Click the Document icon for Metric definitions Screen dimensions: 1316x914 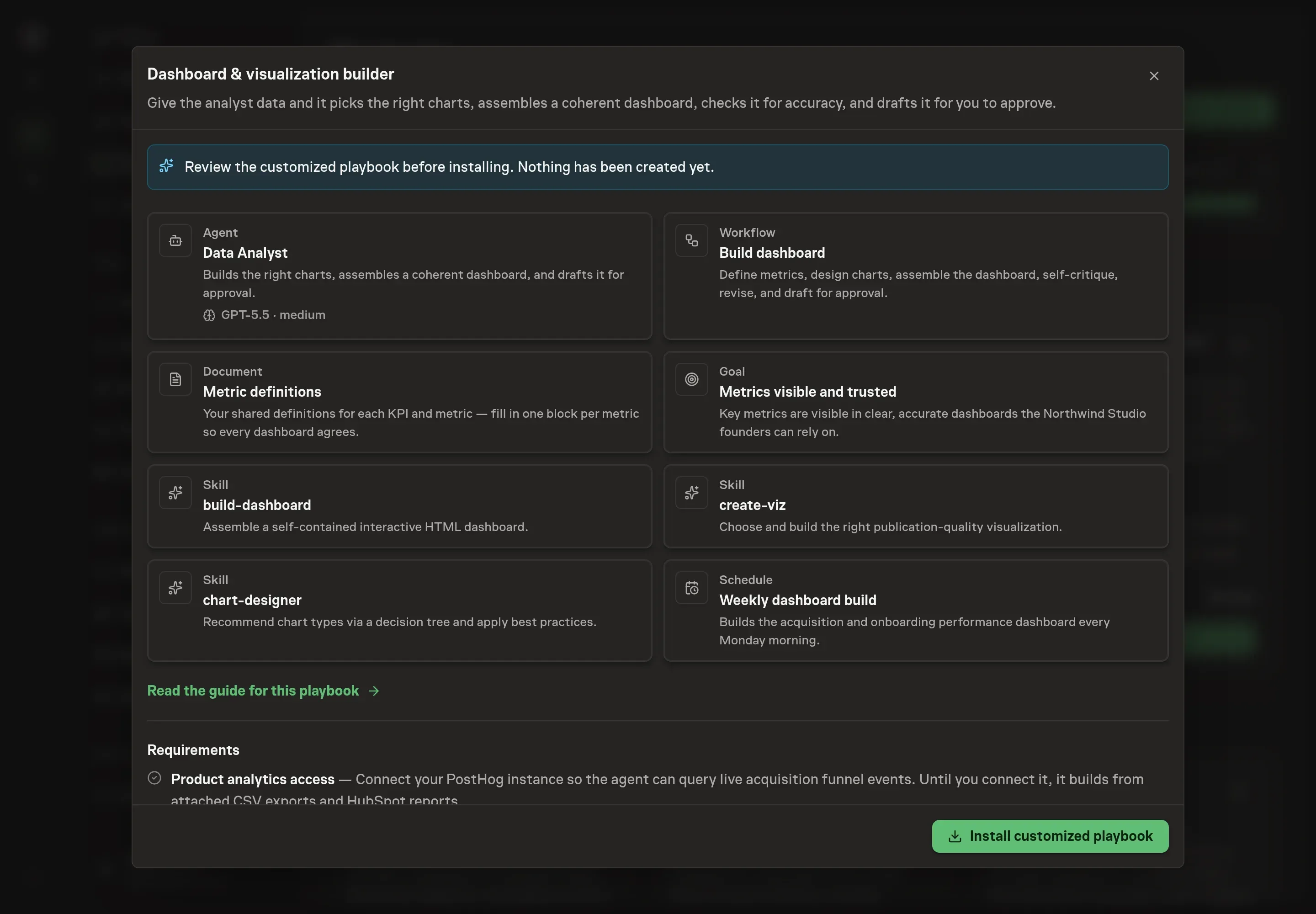pos(175,379)
